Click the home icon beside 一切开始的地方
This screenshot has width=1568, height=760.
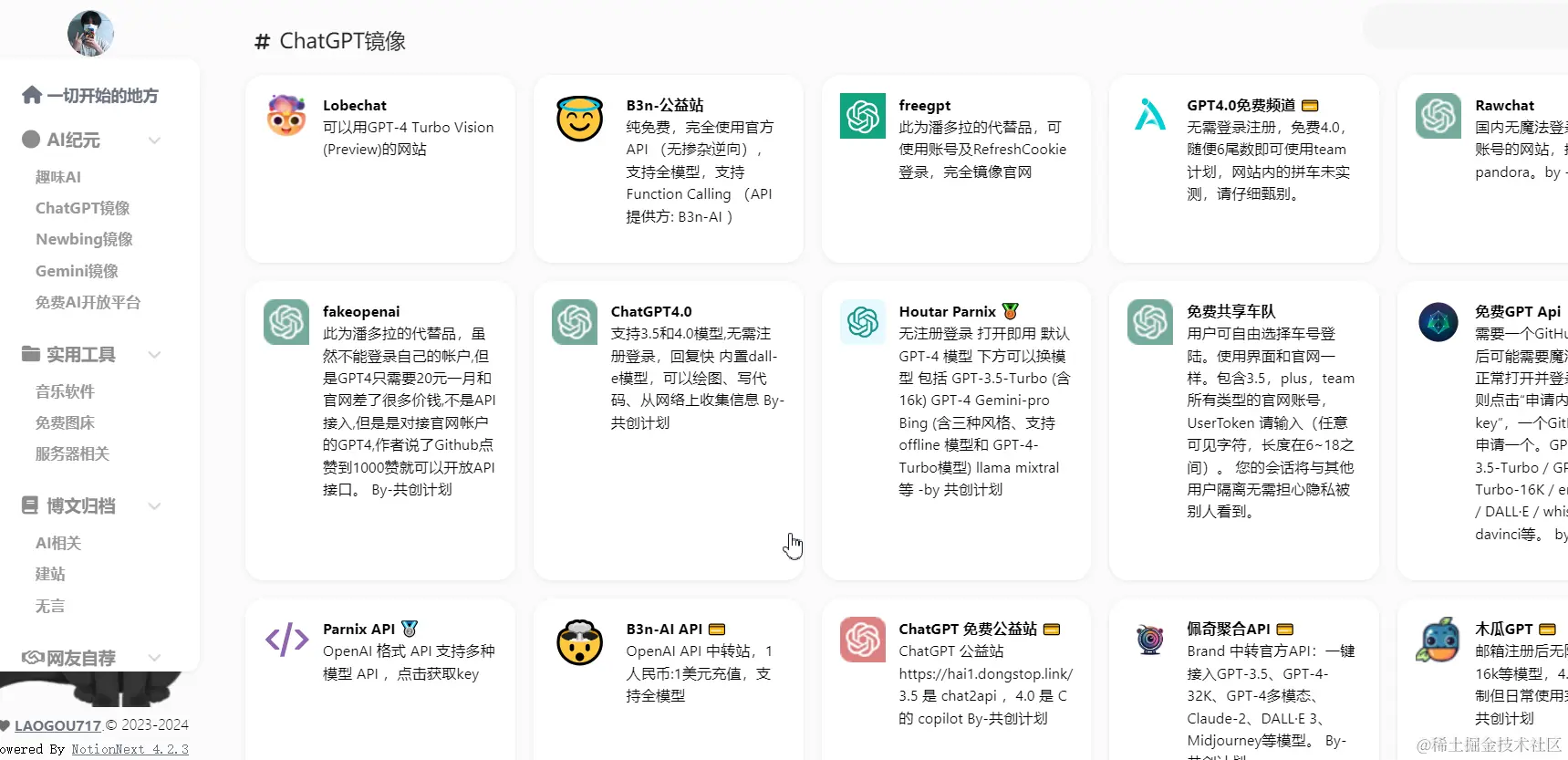(x=32, y=95)
